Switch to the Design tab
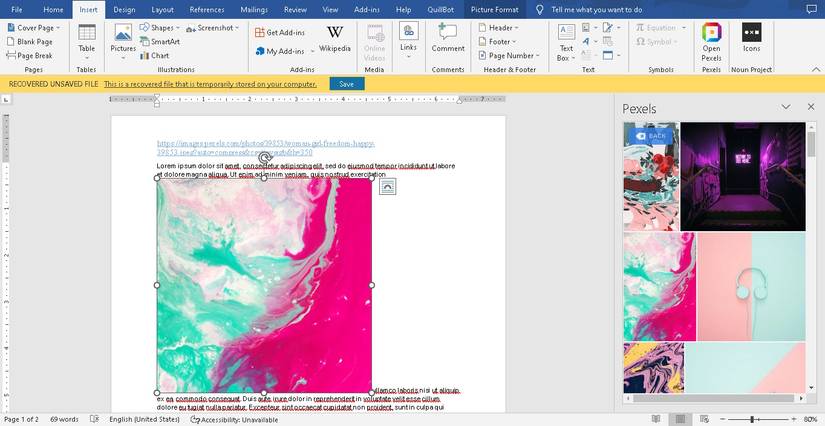 click(x=124, y=9)
